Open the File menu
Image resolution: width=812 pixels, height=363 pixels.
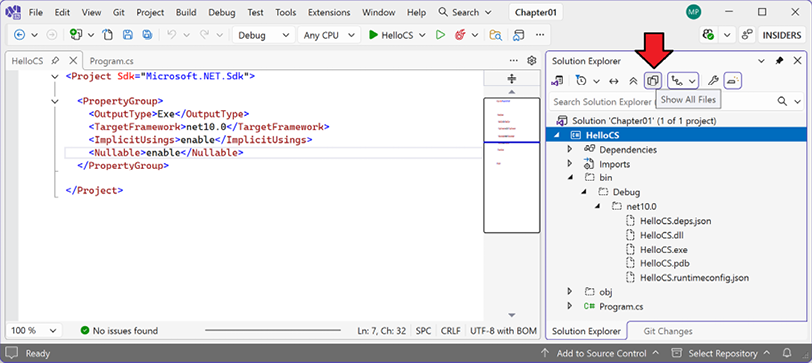click(x=36, y=12)
